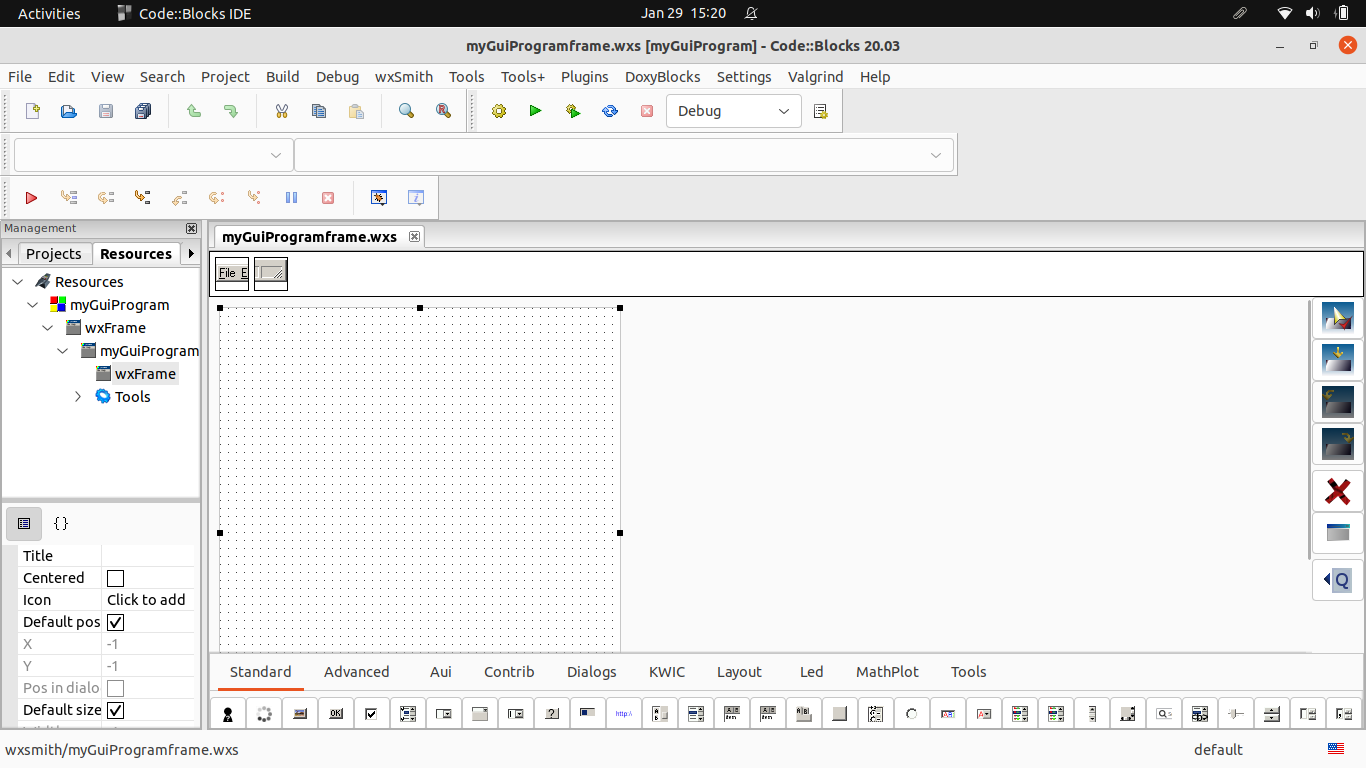
Task: Click the green Run icon
Action: pyautogui.click(x=536, y=111)
